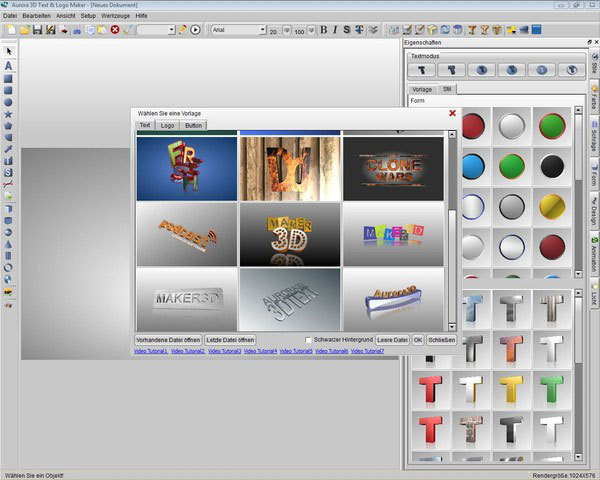Open a file with folder icon
600x480 pixels.
pos(25,29)
